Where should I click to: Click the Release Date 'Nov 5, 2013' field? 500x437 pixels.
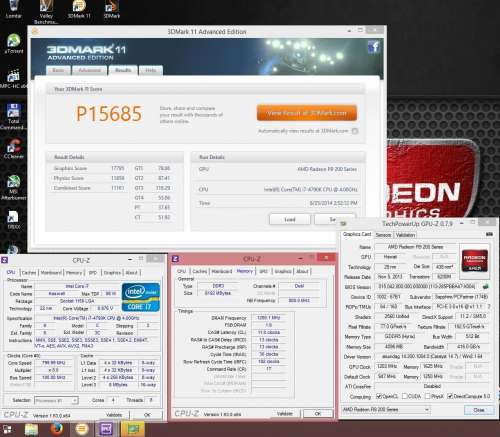click(390, 277)
